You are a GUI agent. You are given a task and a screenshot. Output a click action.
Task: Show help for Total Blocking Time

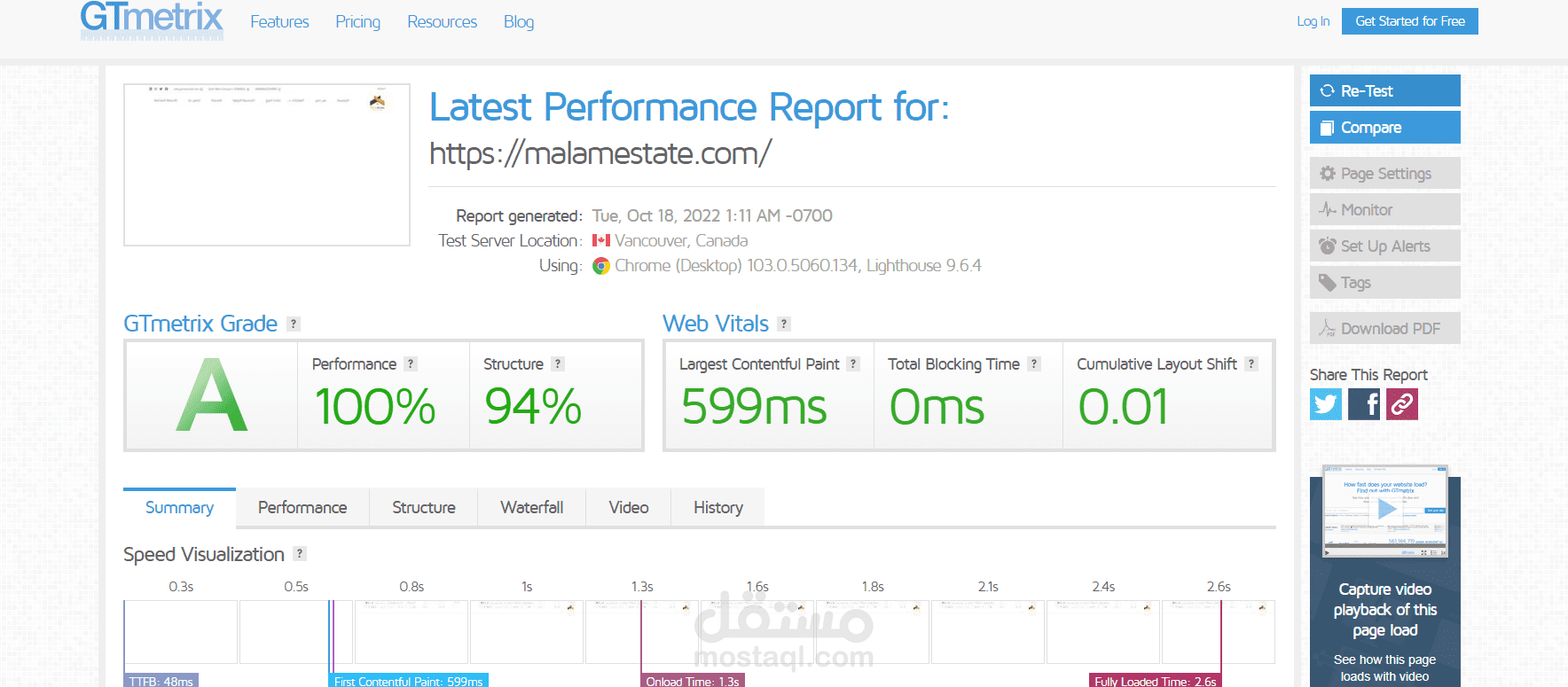click(1034, 364)
